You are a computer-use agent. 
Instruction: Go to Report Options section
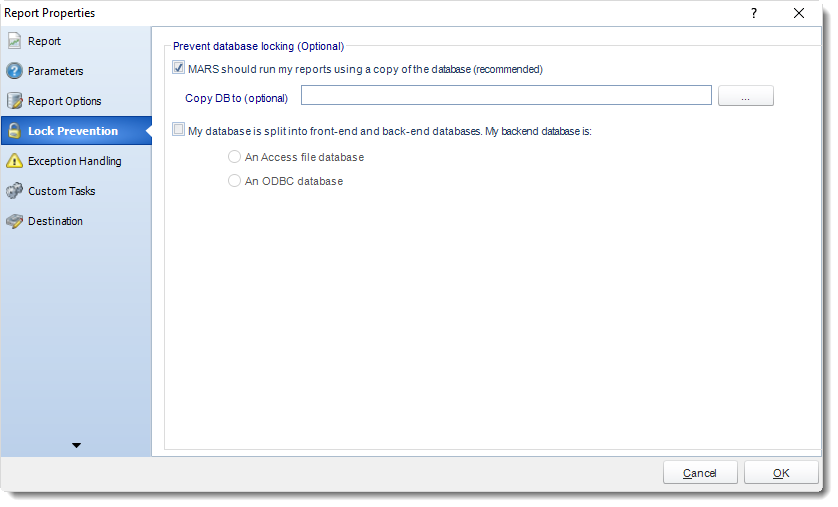65,101
